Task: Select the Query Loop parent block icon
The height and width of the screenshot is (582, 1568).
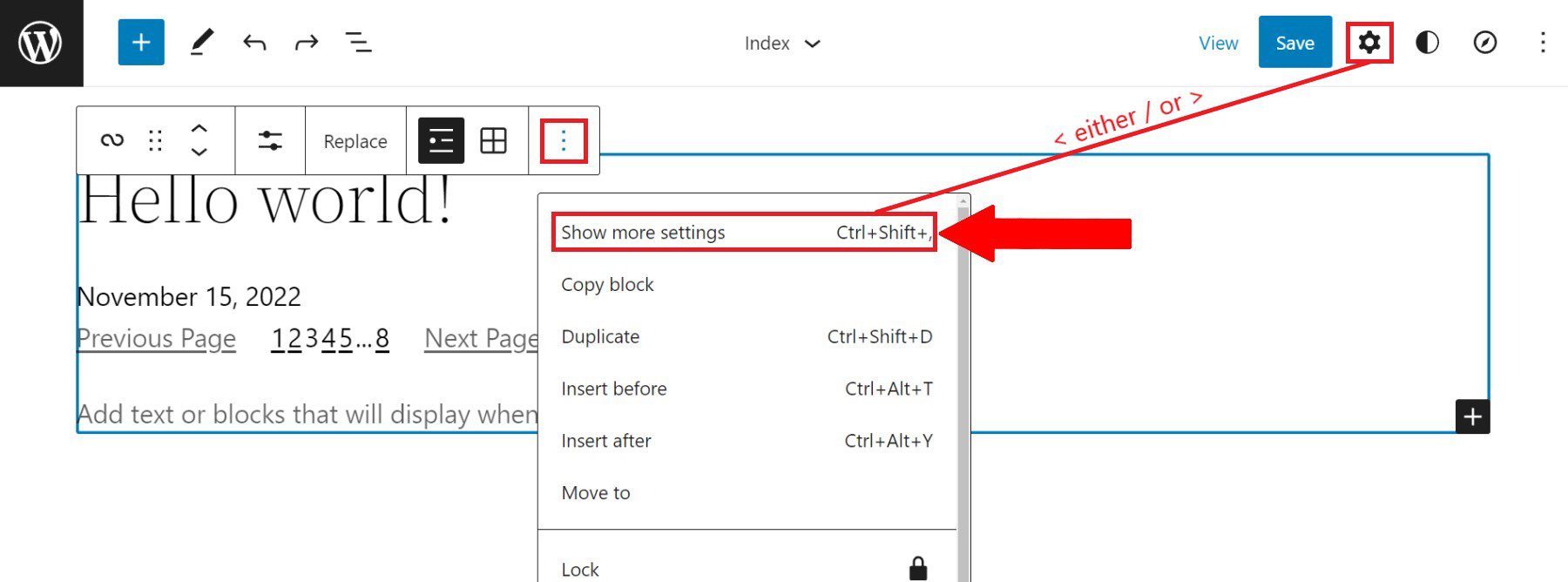Action: point(112,139)
